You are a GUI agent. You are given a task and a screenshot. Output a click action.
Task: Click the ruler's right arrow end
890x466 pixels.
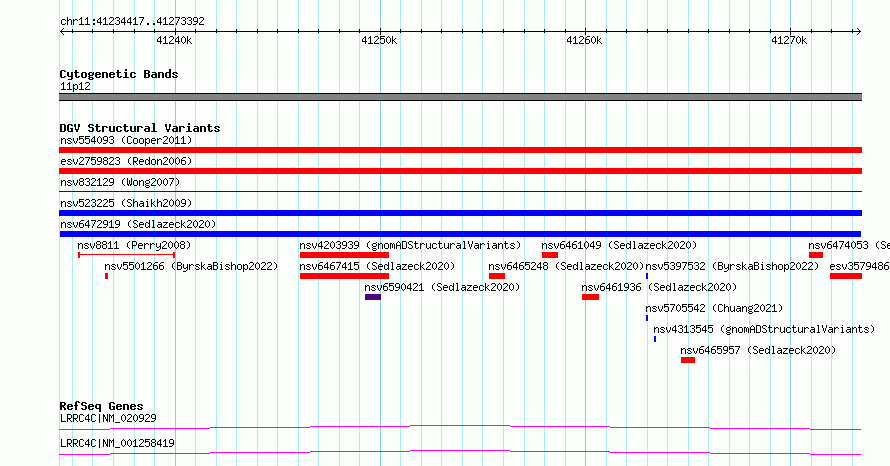[x=858, y=32]
